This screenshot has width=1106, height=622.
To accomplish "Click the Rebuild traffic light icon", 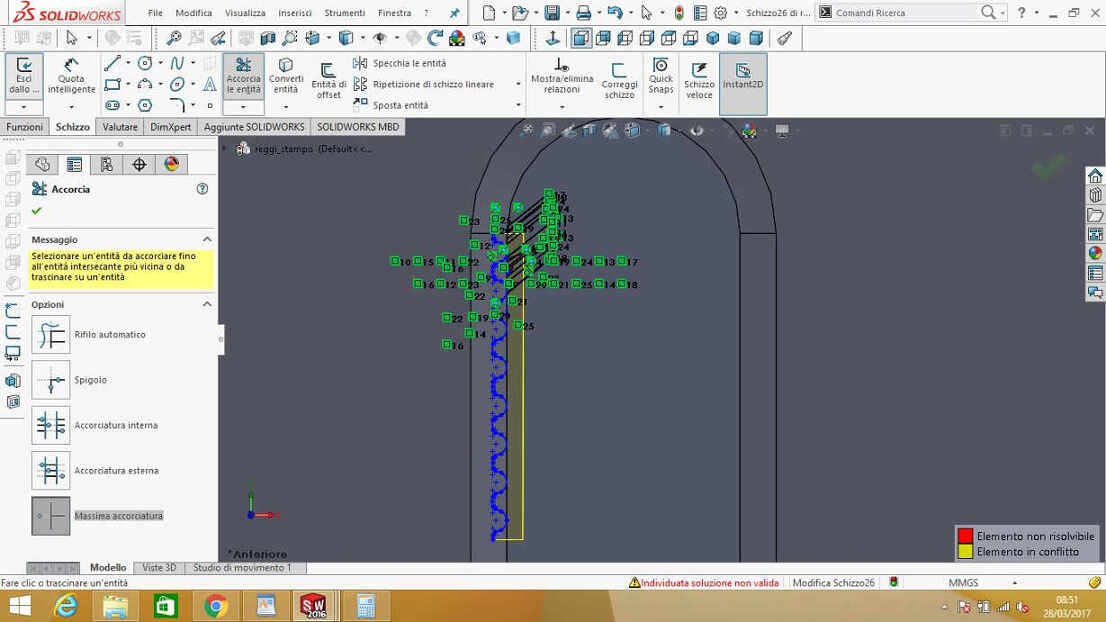I will tap(679, 13).
